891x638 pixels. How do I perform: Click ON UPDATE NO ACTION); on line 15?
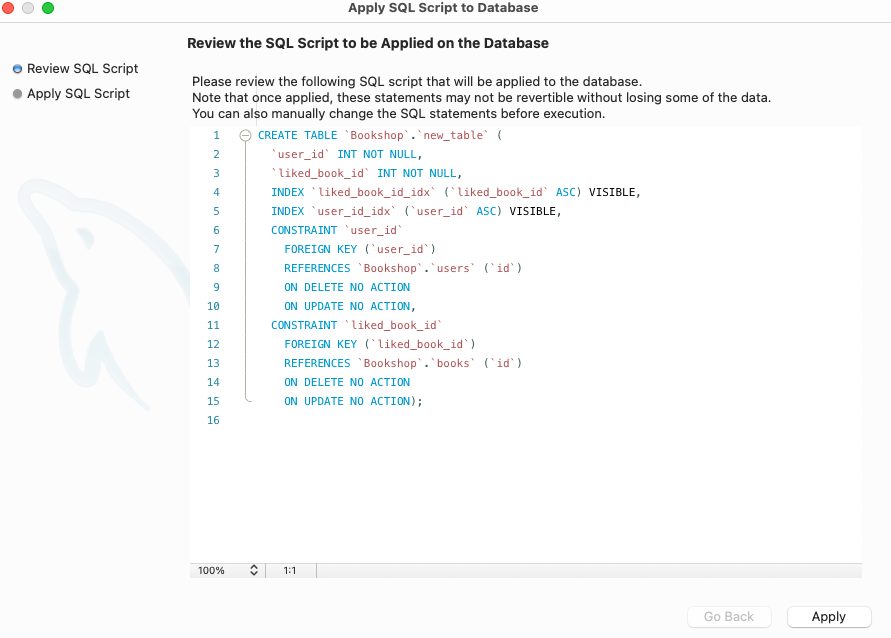coord(353,402)
